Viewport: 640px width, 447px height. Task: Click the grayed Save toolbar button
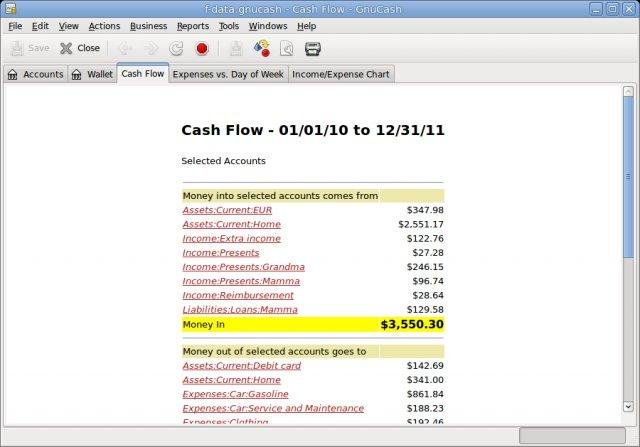click(x=30, y=48)
